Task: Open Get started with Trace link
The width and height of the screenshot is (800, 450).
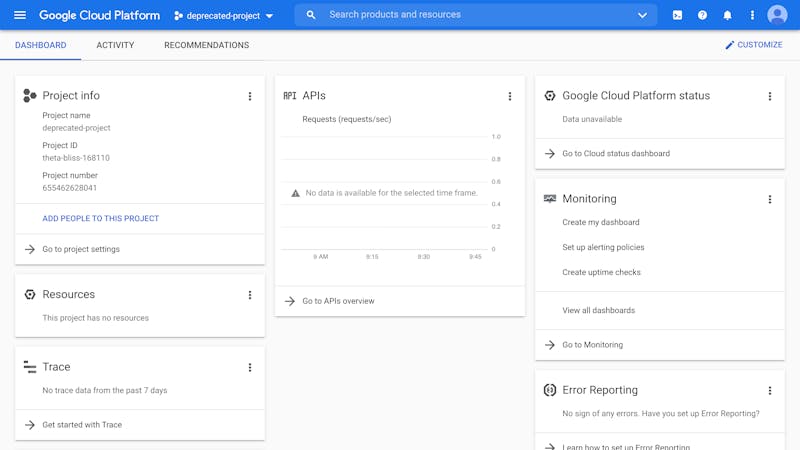Action: click(82, 424)
